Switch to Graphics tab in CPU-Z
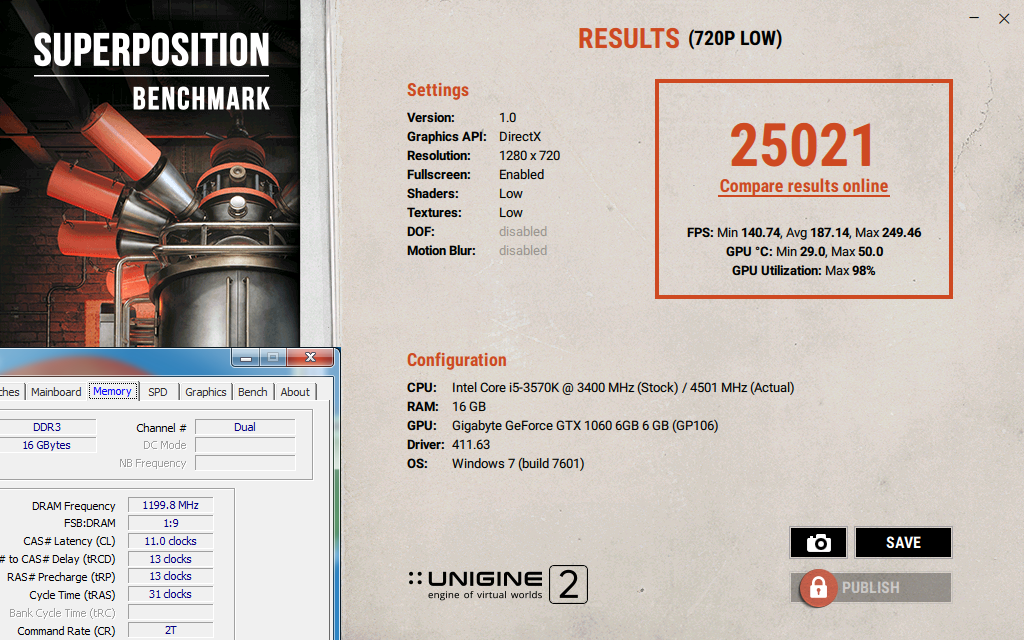This screenshot has height=640, width=1024. pos(206,392)
